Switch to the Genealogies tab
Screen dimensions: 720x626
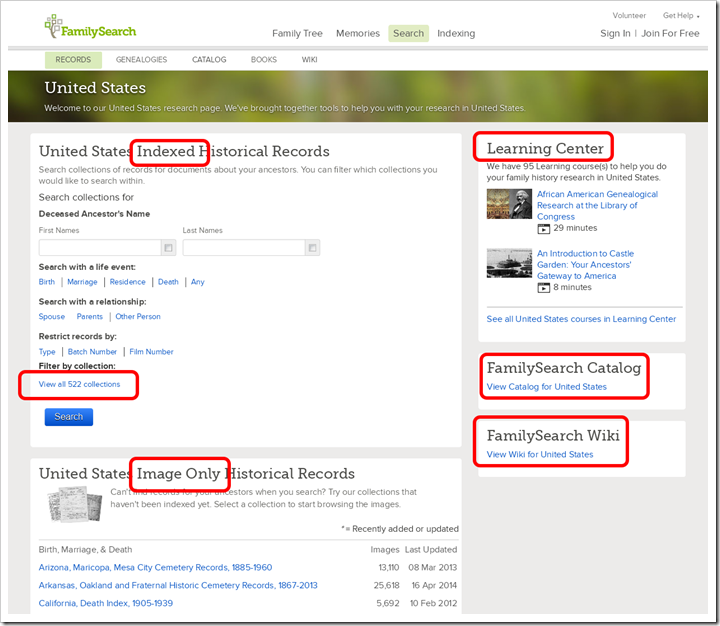(141, 60)
